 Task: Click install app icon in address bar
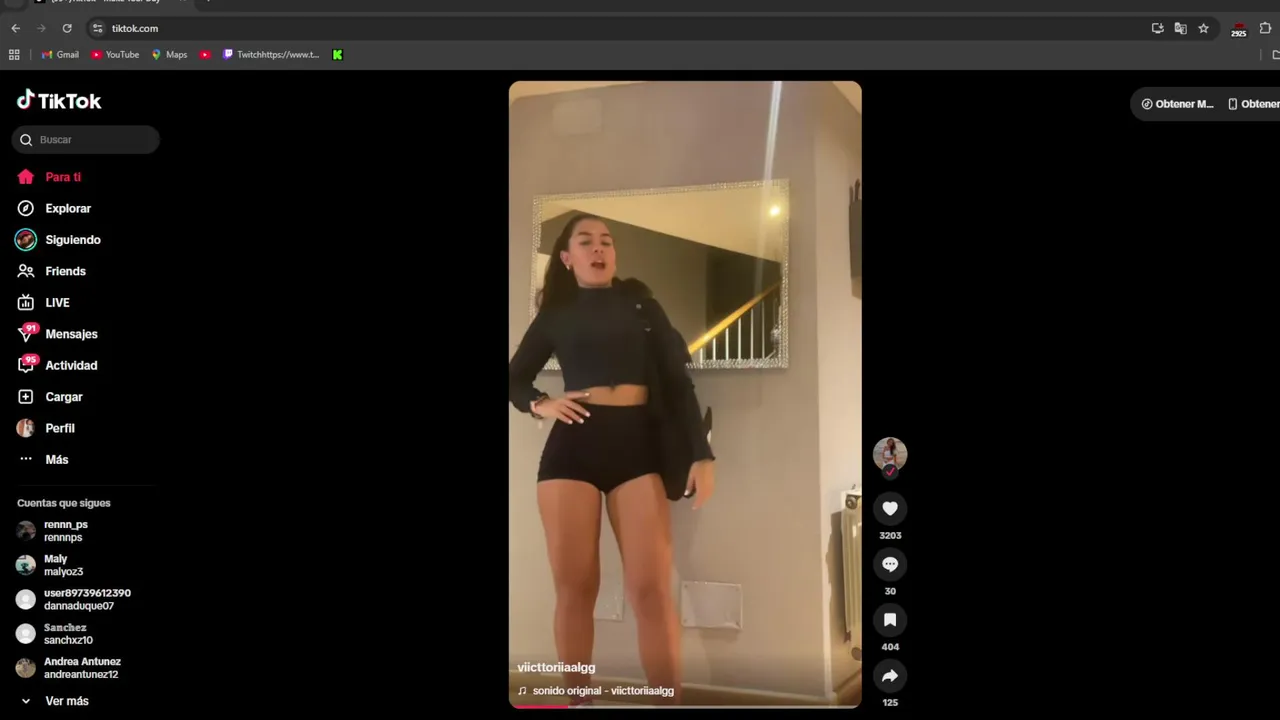click(x=1157, y=28)
